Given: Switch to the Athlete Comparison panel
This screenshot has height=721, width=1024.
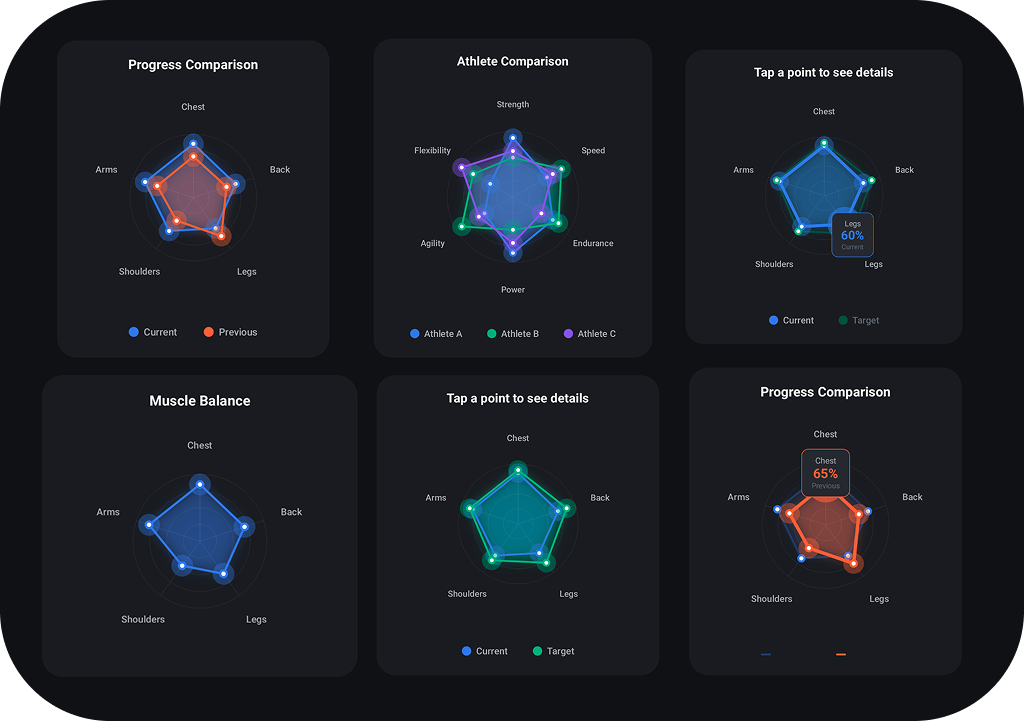Looking at the screenshot, I should 513,61.
